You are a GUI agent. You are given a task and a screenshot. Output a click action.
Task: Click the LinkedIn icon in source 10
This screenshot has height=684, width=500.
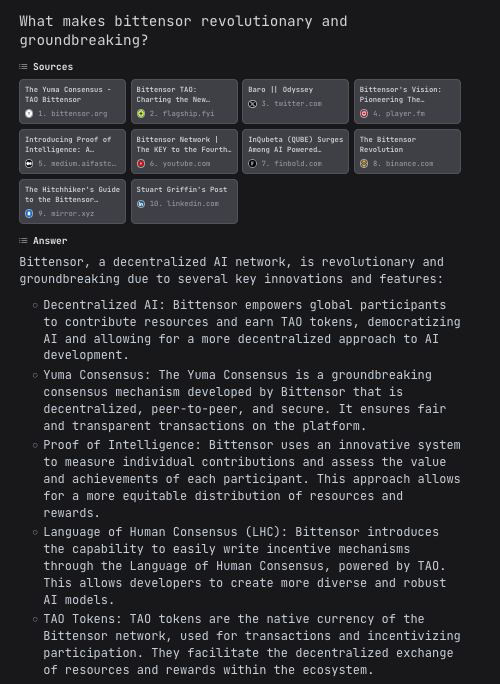point(140,204)
